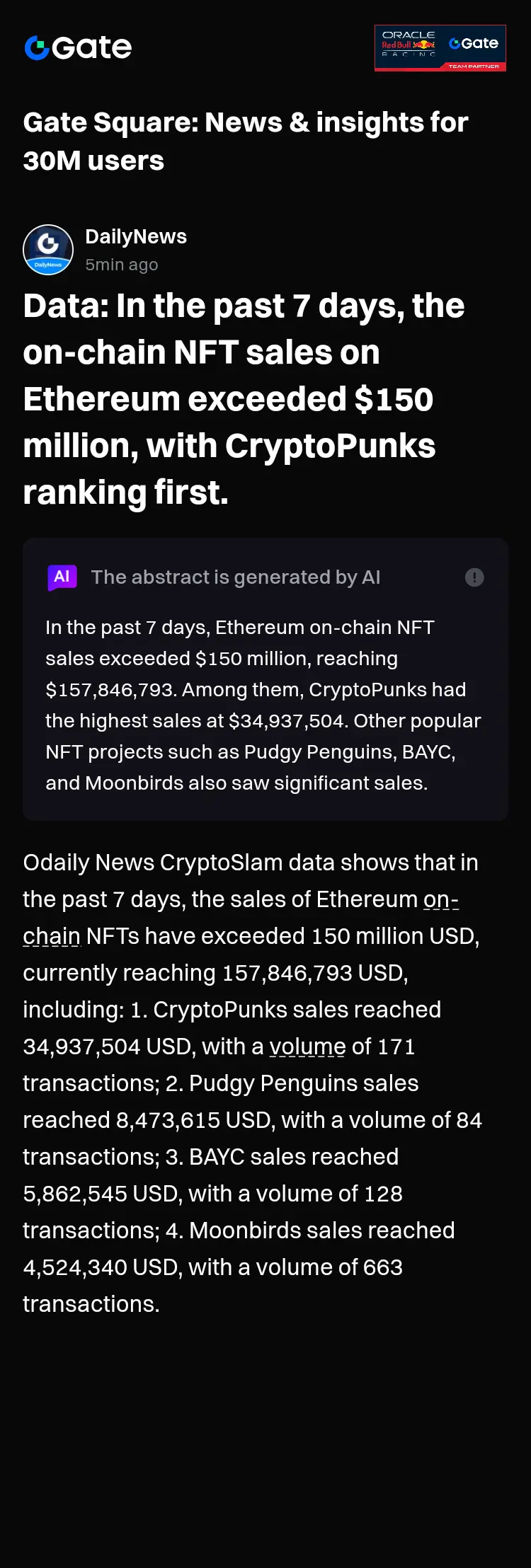The width and height of the screenshot is (531, 1568).
Task: Click the Gate logo in header
Action: click(x=78, y=47)
